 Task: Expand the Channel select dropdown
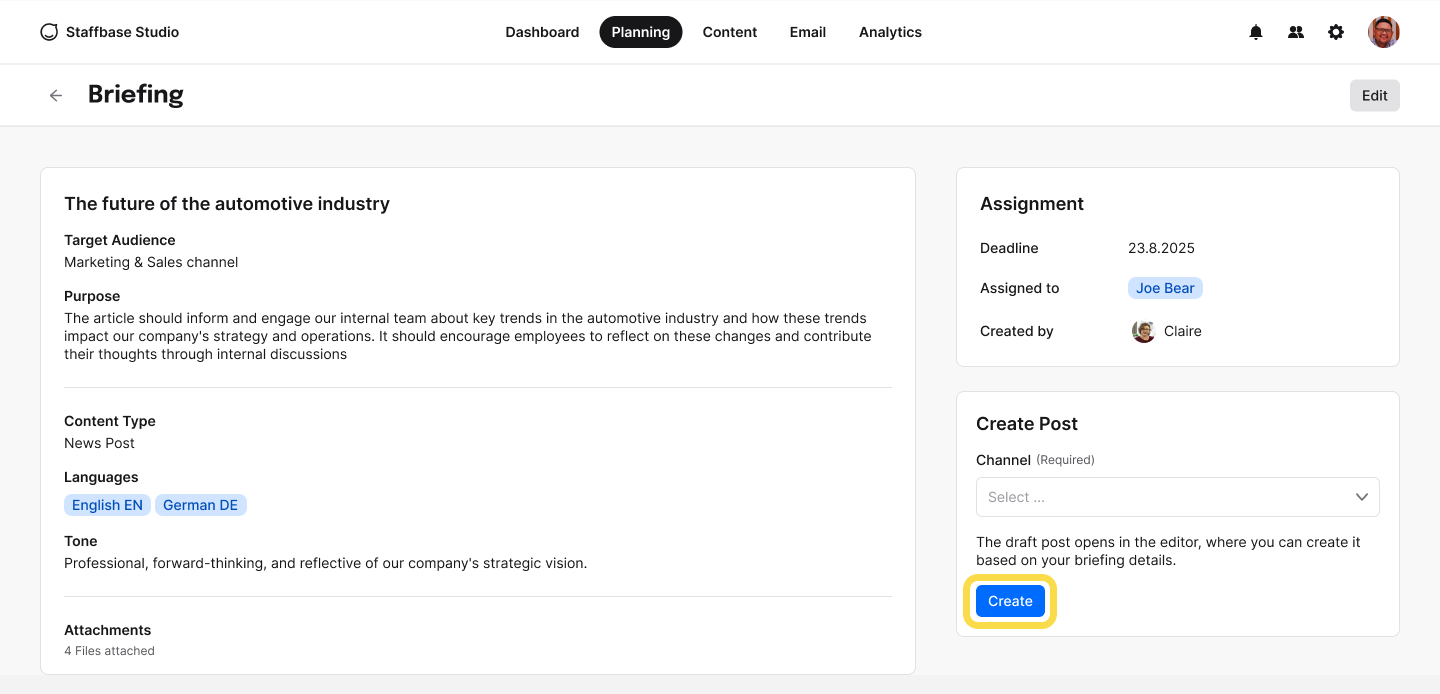(1178, 497)
